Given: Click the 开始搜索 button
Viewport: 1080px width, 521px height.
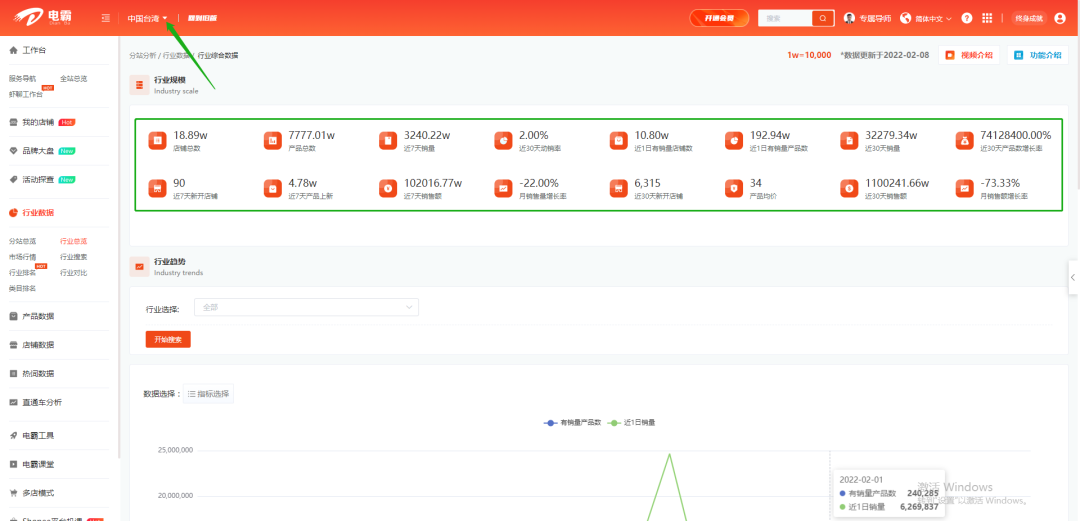Looking at the screenshot, I should coord(168,339).
